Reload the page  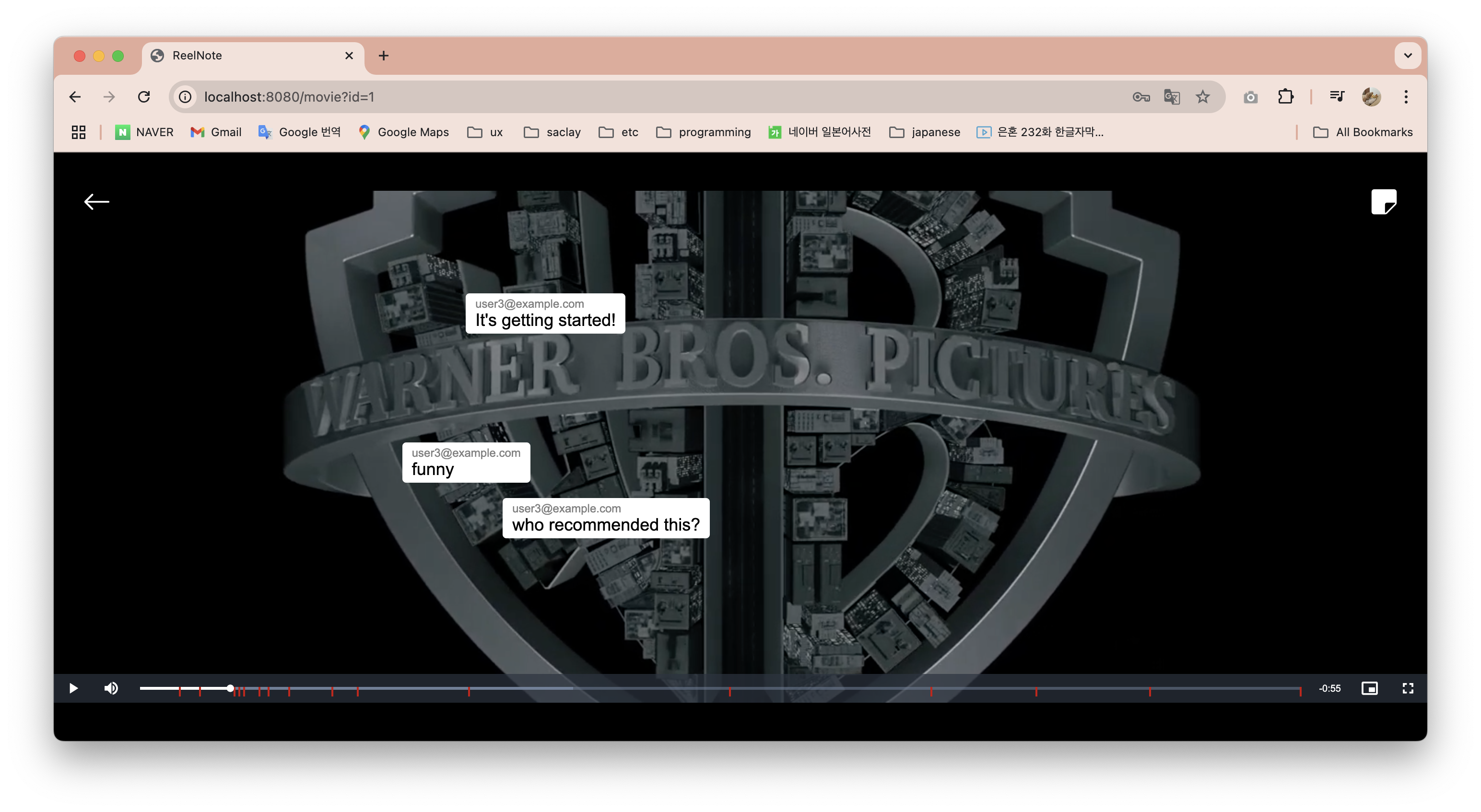click(144, 96)
